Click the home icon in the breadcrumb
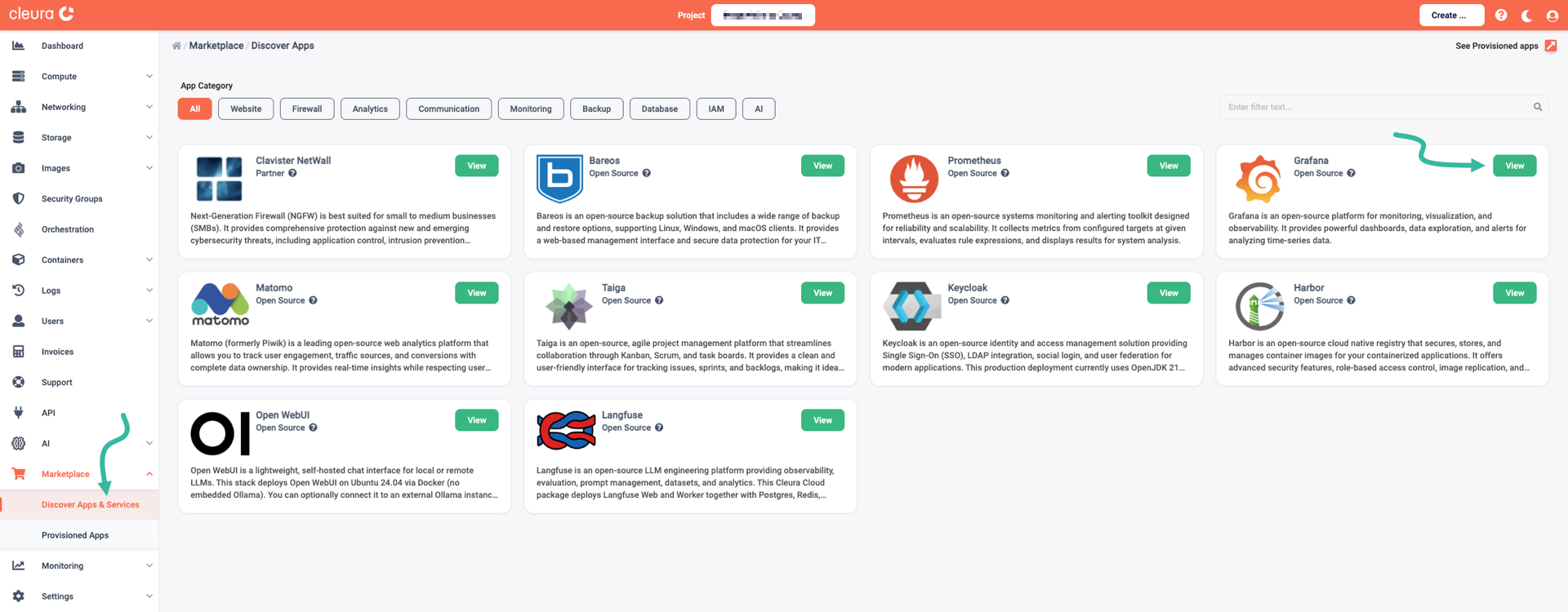This screenshot has height=612, width=1568. click(176, 46)
